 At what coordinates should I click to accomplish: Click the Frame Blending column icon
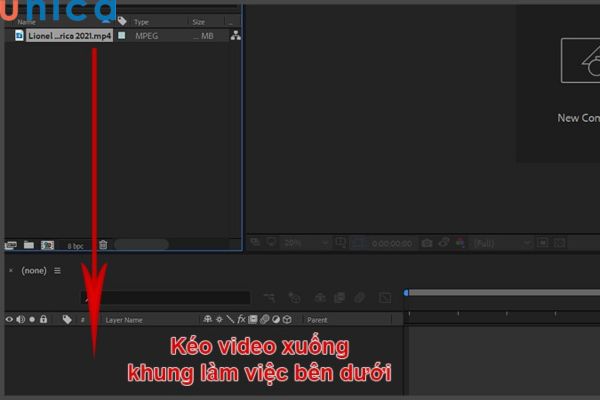[x=253, y=319]
